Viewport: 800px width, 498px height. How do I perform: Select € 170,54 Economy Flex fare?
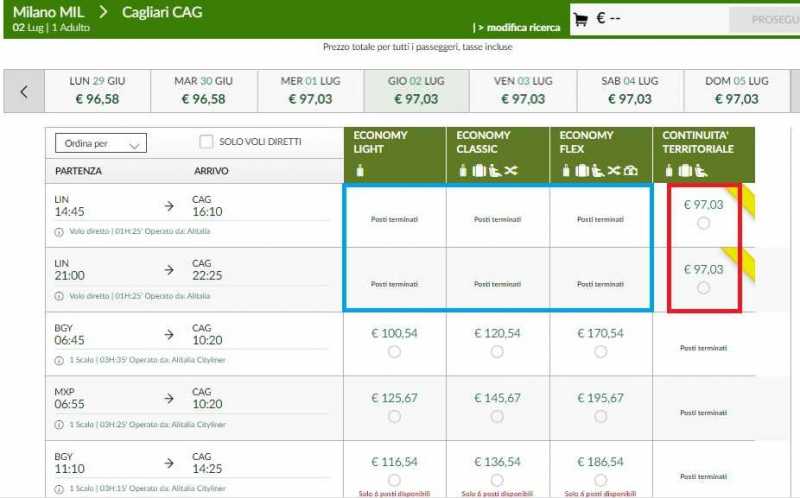[x=601, y=352]
